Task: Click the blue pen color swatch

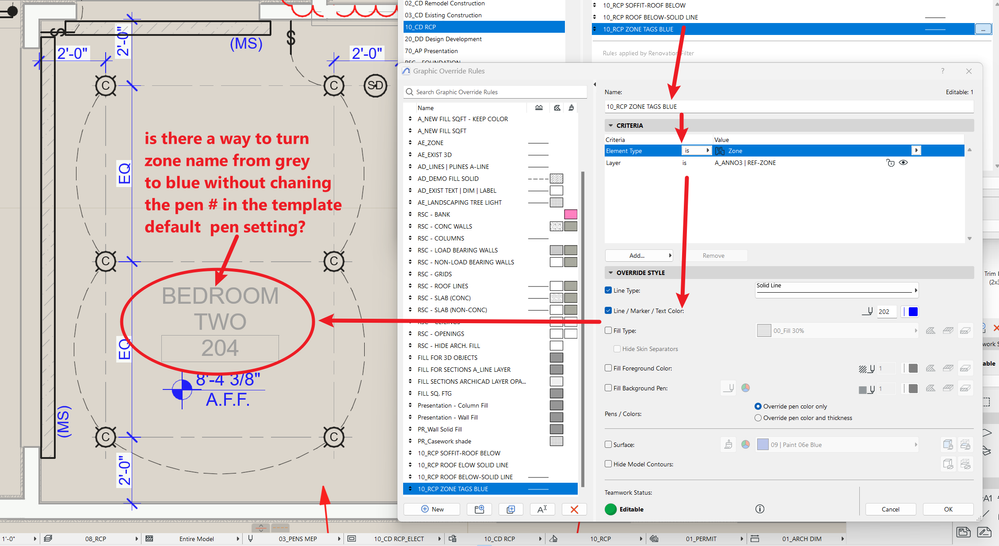Action: [913, 312]
